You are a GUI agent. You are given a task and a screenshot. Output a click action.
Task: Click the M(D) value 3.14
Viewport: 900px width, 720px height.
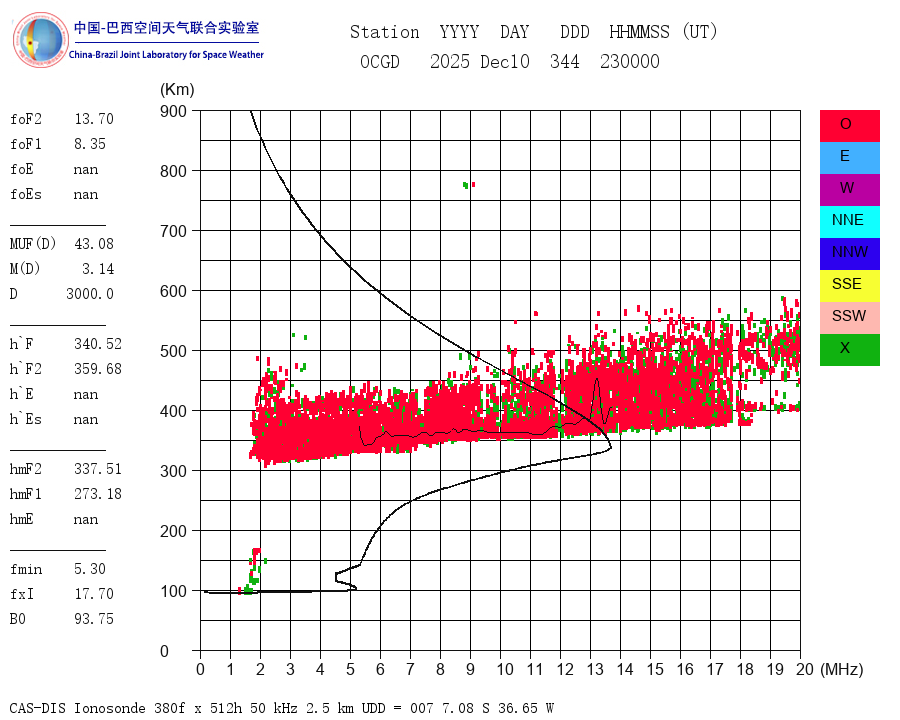98,269
